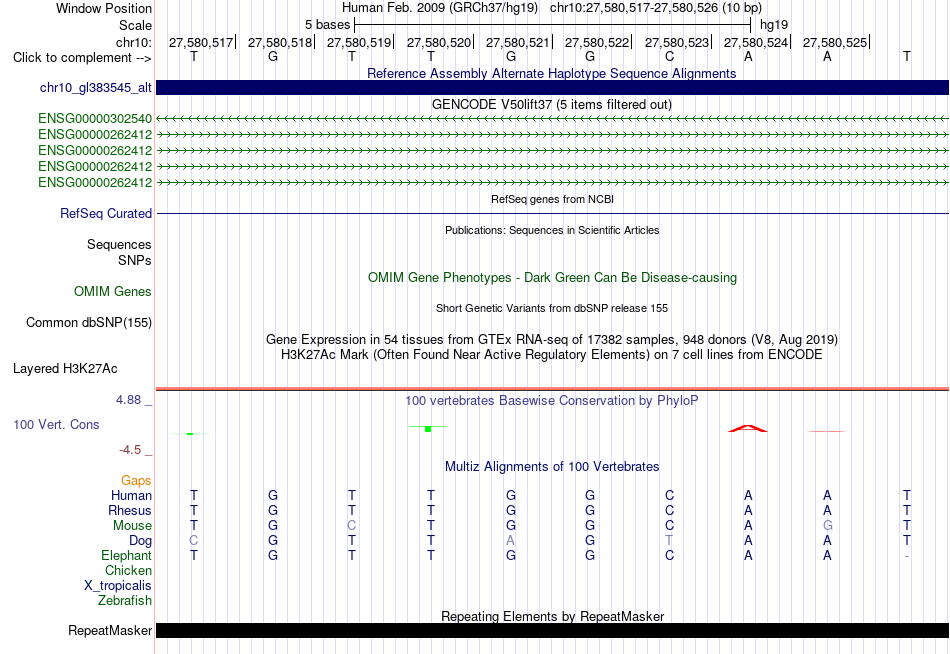Click the Human Feb. 2009 header text
This screenshot has height=654, width=950.
tap(439, 8)
